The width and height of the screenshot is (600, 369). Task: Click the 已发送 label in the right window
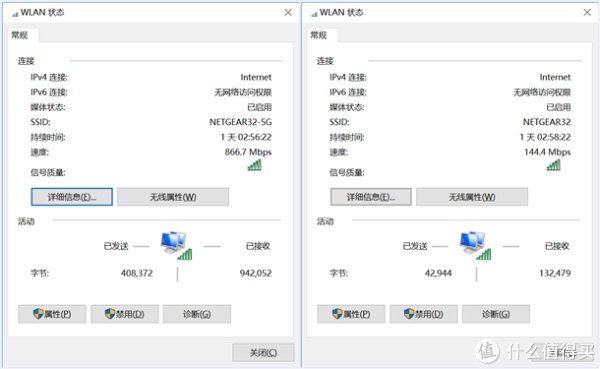coord(415,246)
